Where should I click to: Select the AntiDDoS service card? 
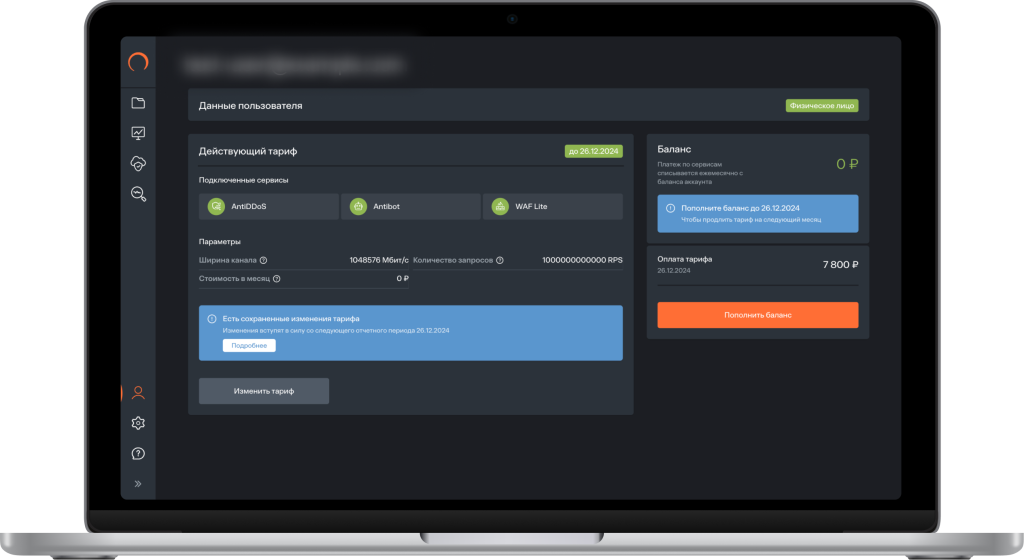pos(268,206)
